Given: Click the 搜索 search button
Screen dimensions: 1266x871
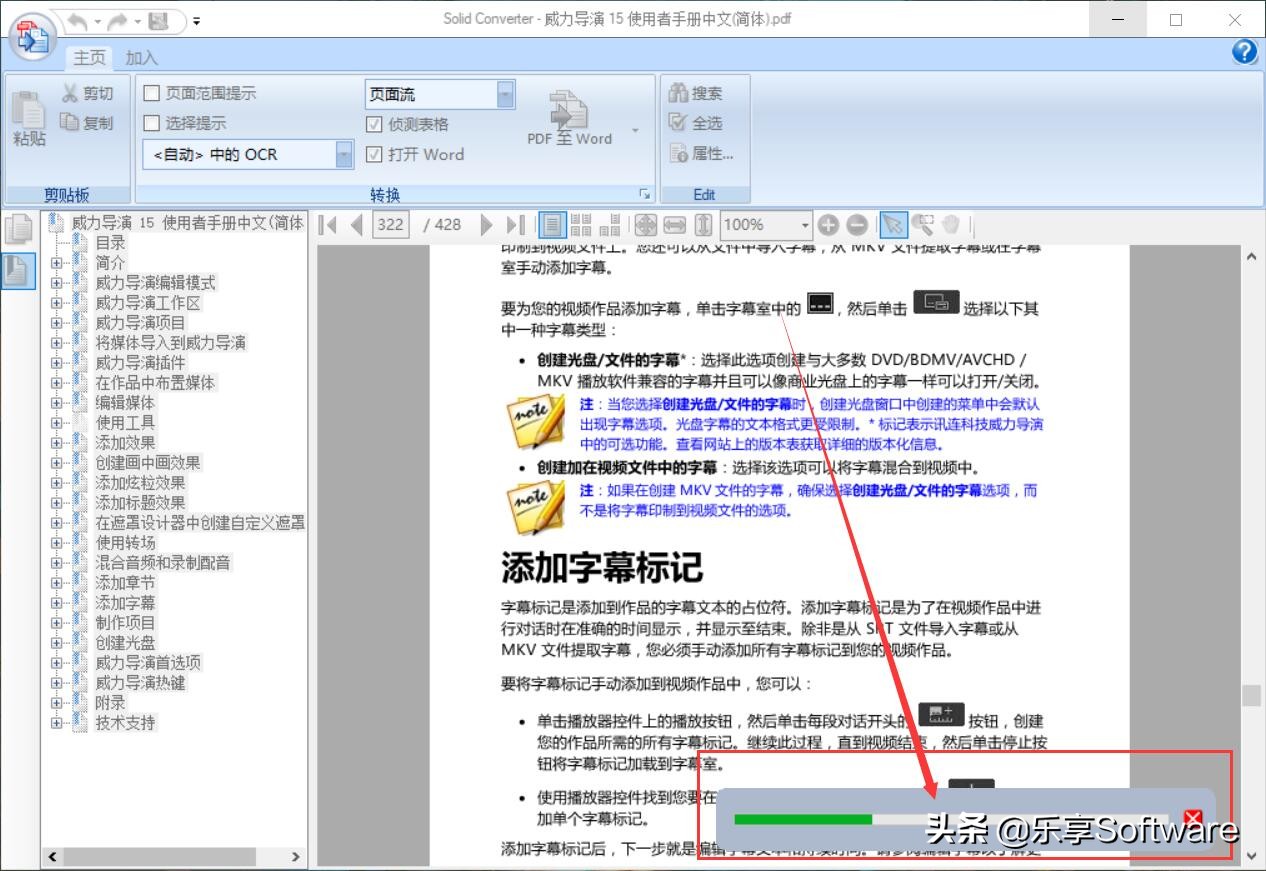Looking at the screenshot, I should tap(696, 93).
